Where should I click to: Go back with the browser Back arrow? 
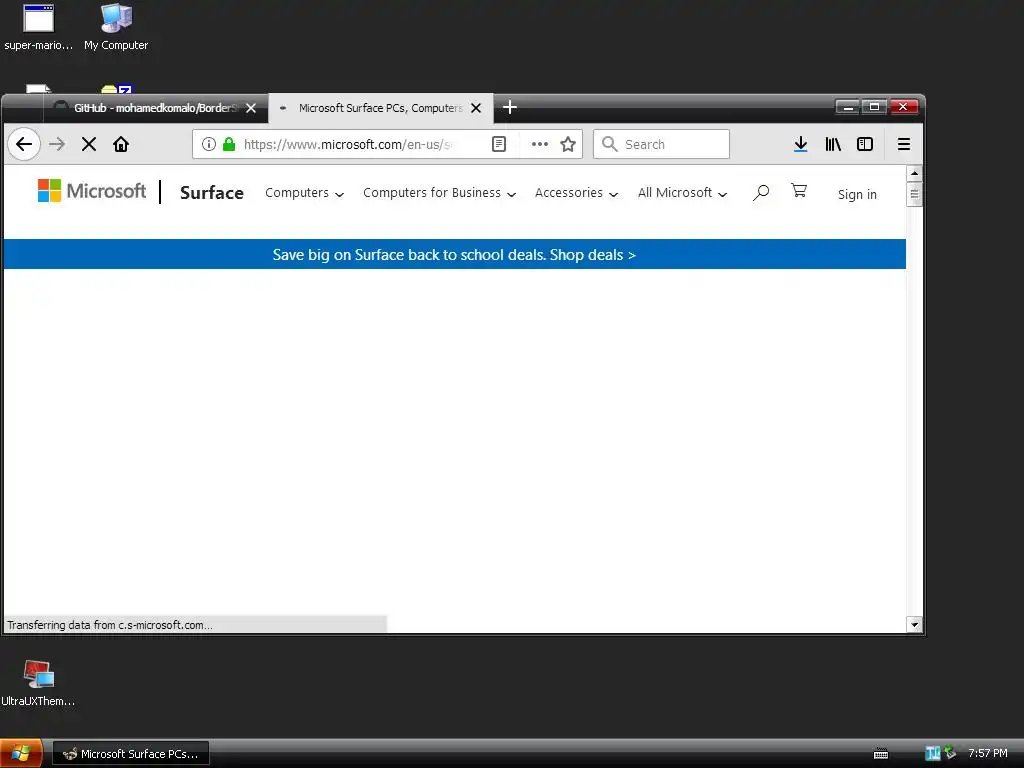tap(24, 144)
